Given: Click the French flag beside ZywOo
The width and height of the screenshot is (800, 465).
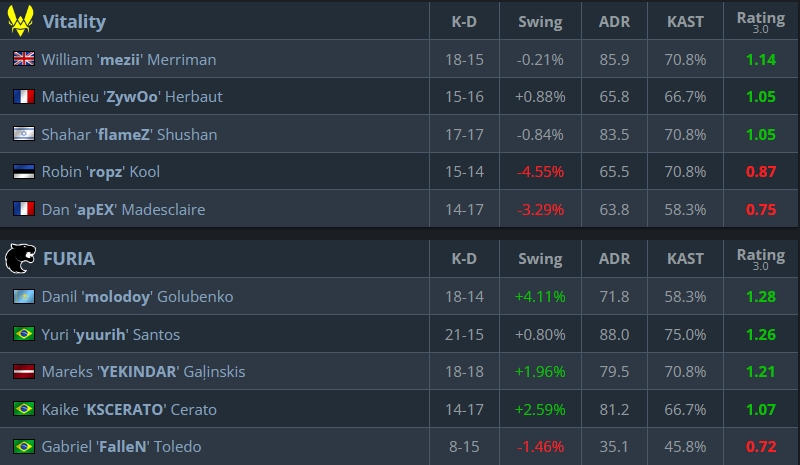Looking at the screenshot, I should pyautogui.click(x=23, y=97).
